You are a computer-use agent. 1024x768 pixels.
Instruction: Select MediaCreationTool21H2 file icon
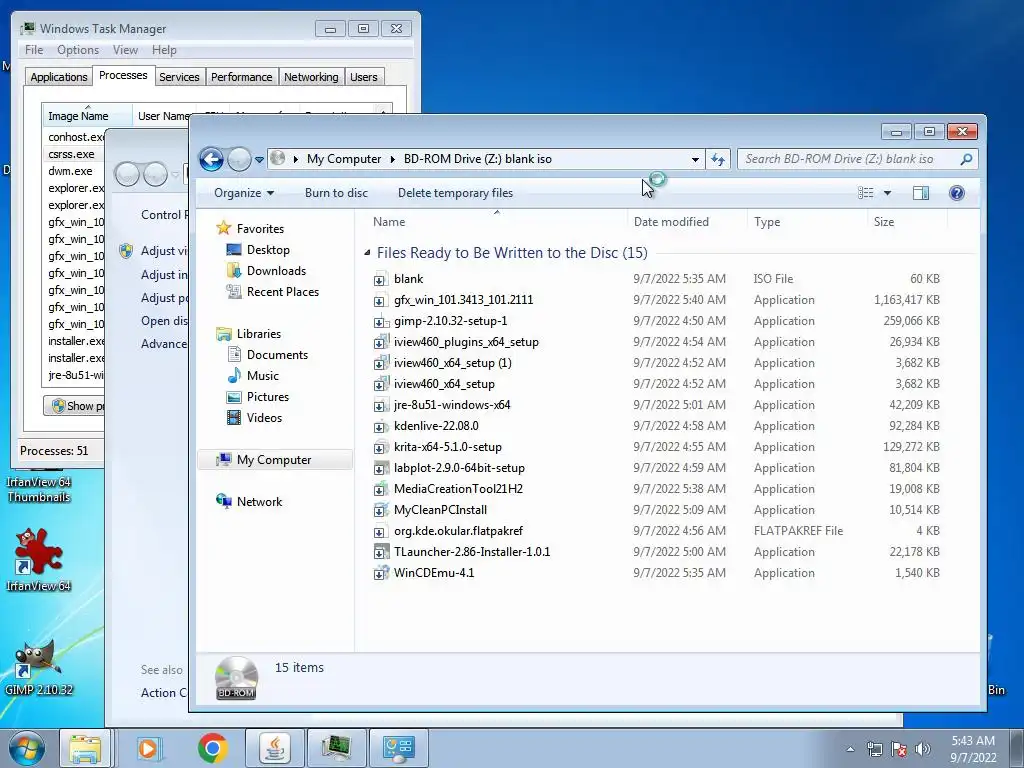click(x=379, y=489)
